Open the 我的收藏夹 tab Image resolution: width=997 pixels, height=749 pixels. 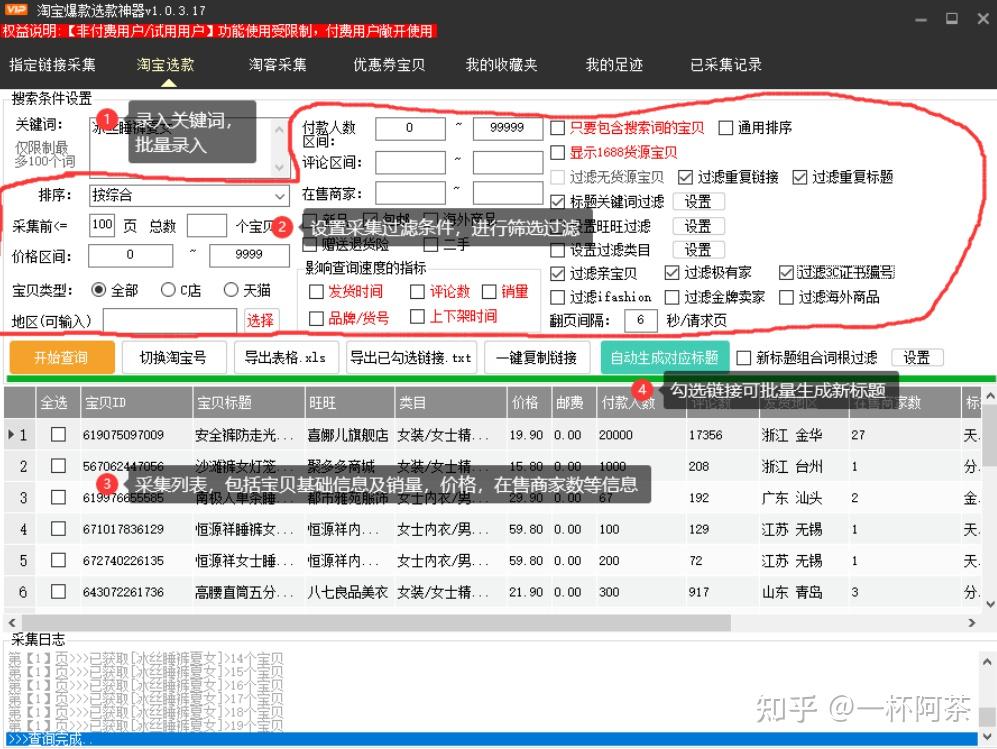(x=501, y=64)
